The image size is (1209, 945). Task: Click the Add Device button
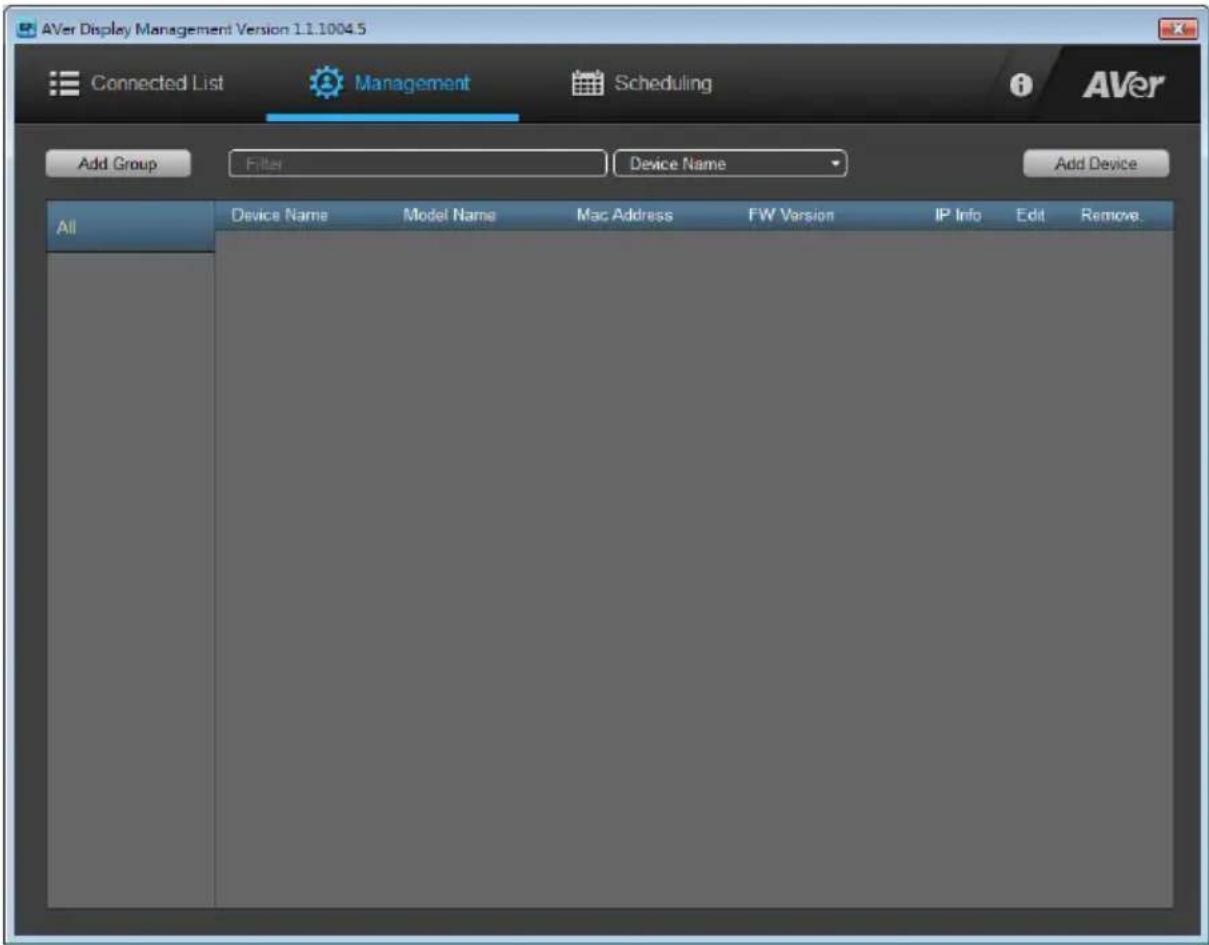(x=1096, y=164)
